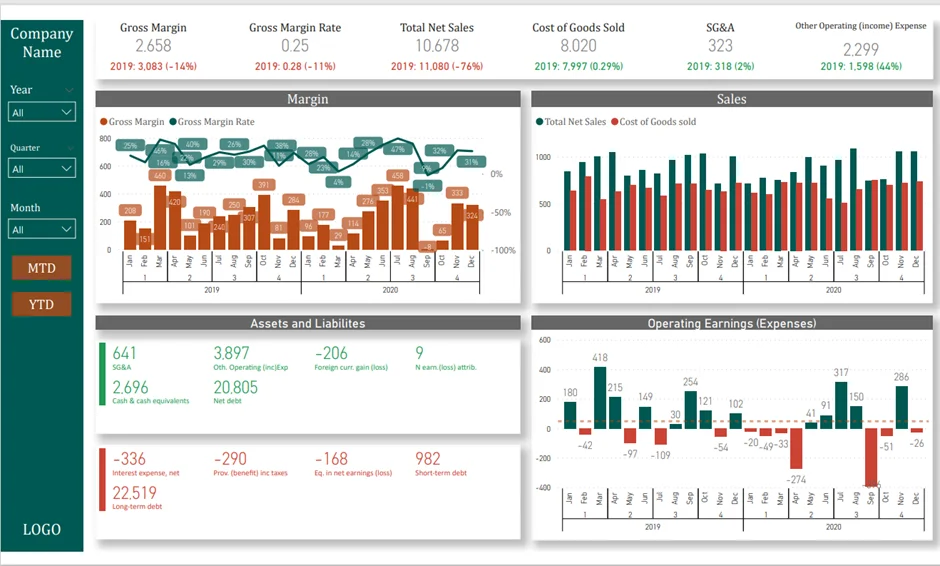Click the 2019 year label under Margin chart
The image size is (940, 566).
click(x=212, y=290)
